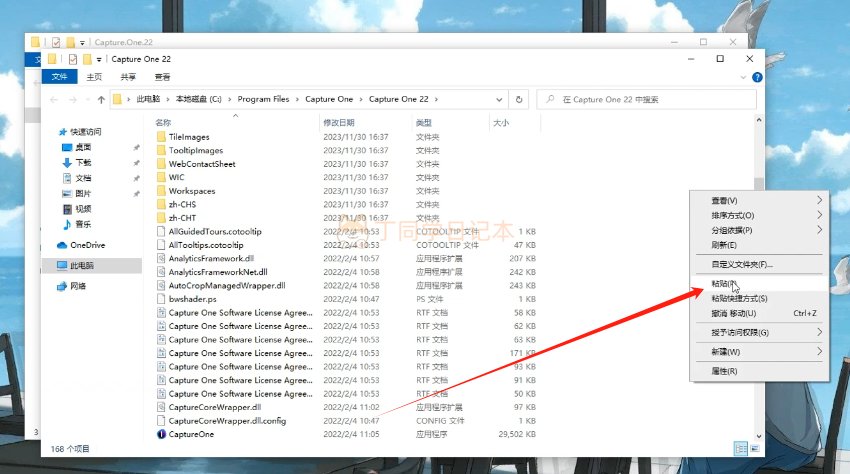The width and height of the screenshot is (850, 474).
Task: Select the 下载 (Downloads) quick access icon
Action: tap(67, 162)
